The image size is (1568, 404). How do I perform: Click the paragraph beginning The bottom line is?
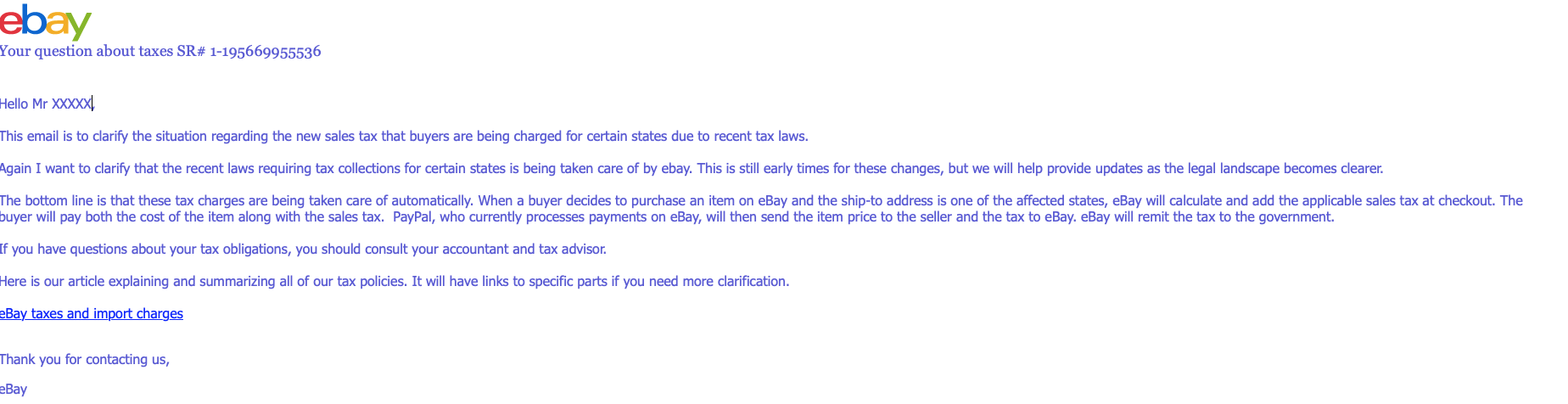point(761,209)
